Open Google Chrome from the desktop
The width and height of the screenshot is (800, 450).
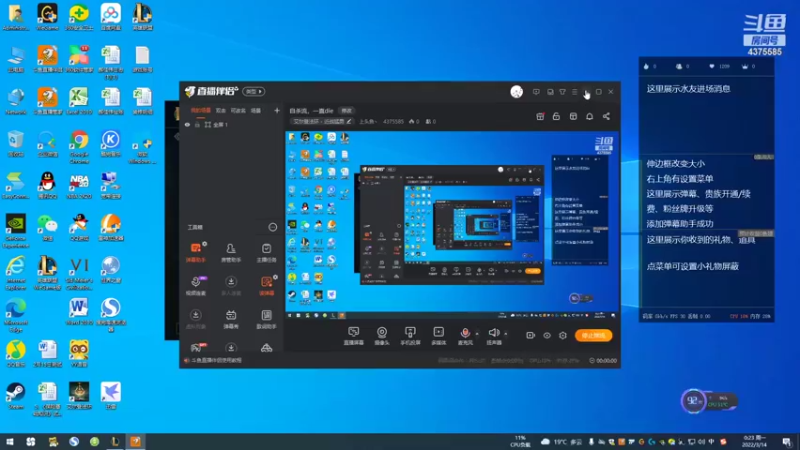(79, 146)
